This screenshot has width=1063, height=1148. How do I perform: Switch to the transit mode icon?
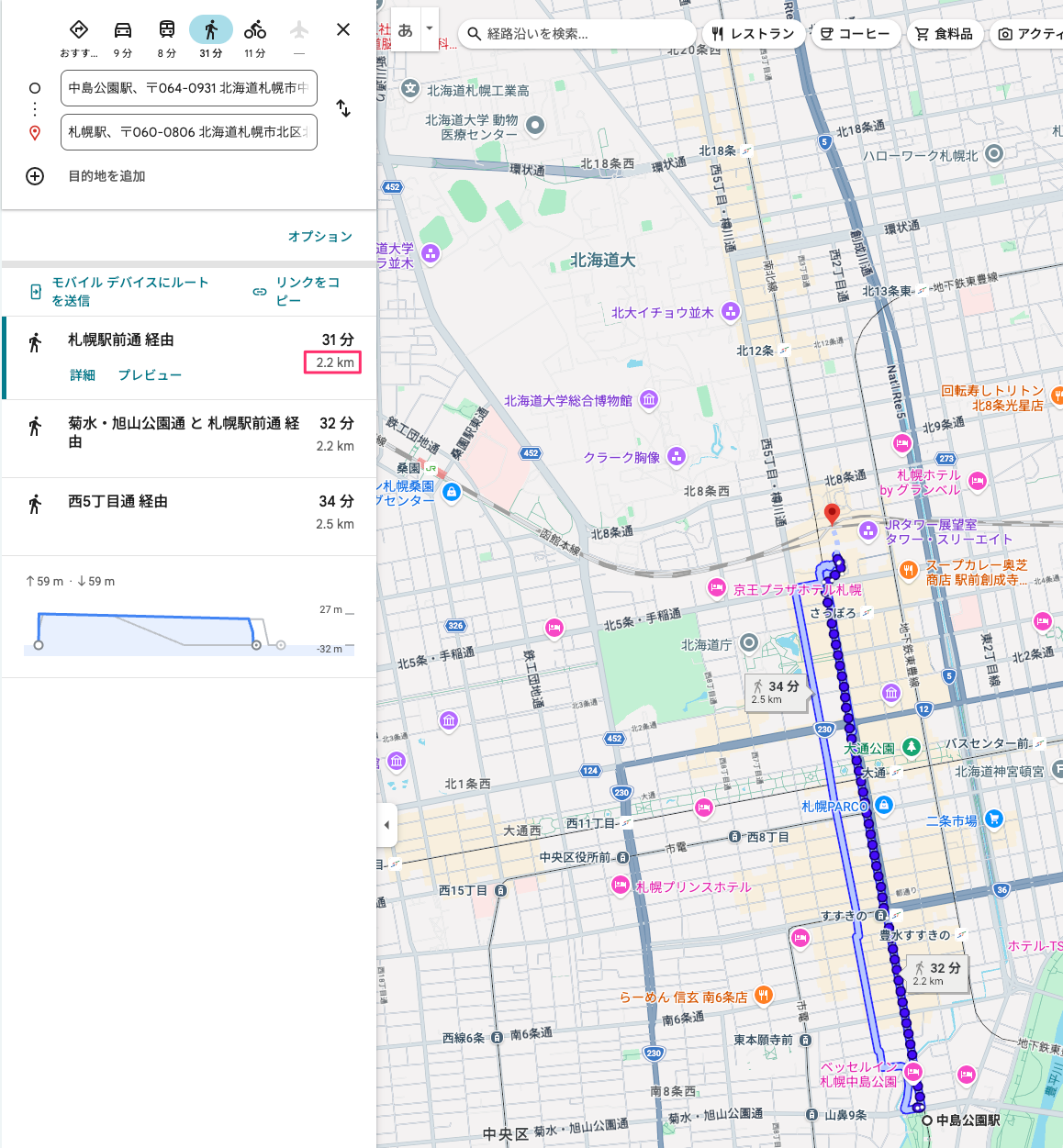click(x=166, y=28)
